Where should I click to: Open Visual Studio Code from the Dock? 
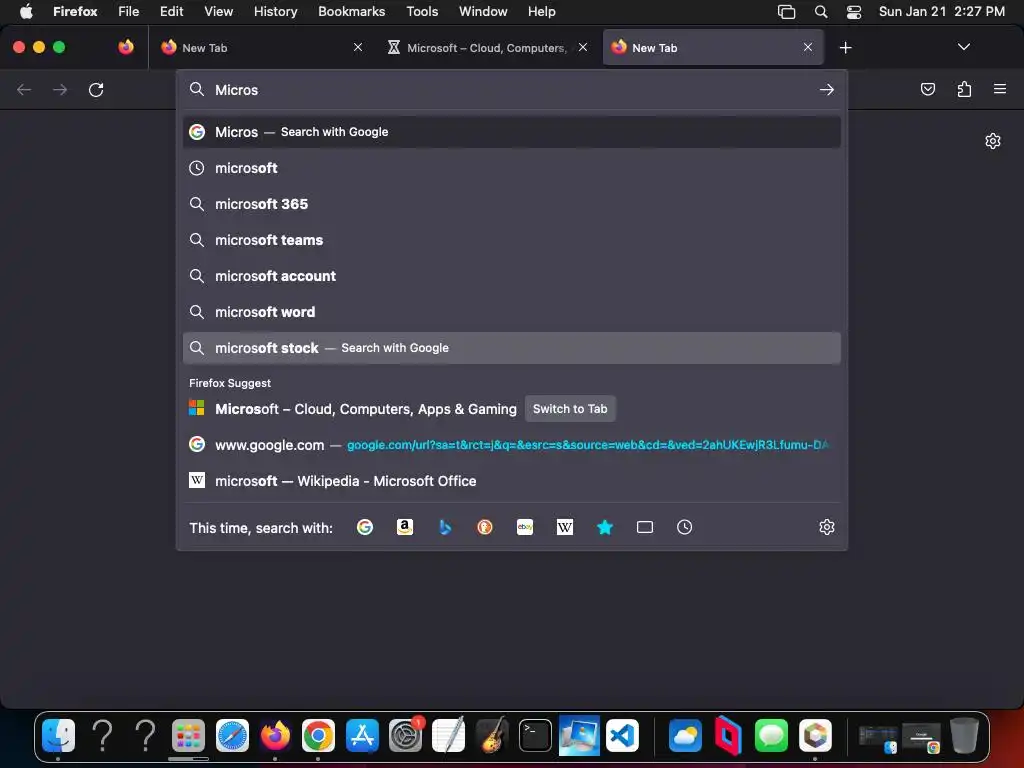(622, 736)
